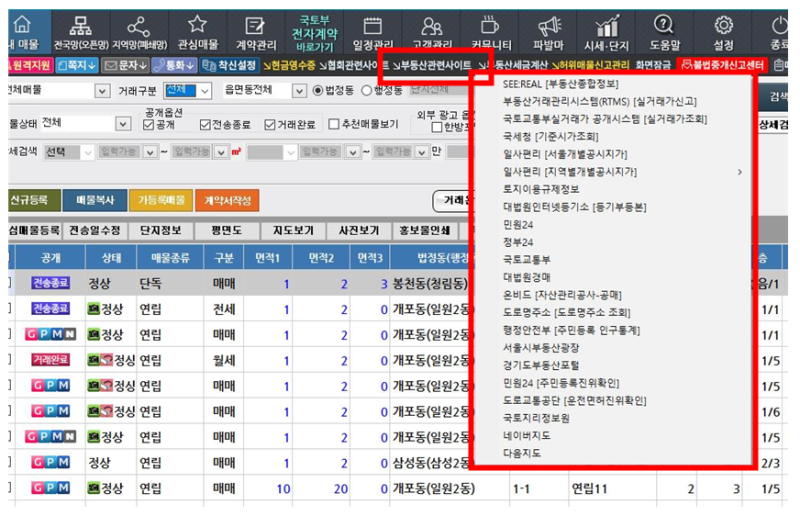800x516 pixels.
Task: Select 서울시부동산광장 entry
Action: (541, 348)
